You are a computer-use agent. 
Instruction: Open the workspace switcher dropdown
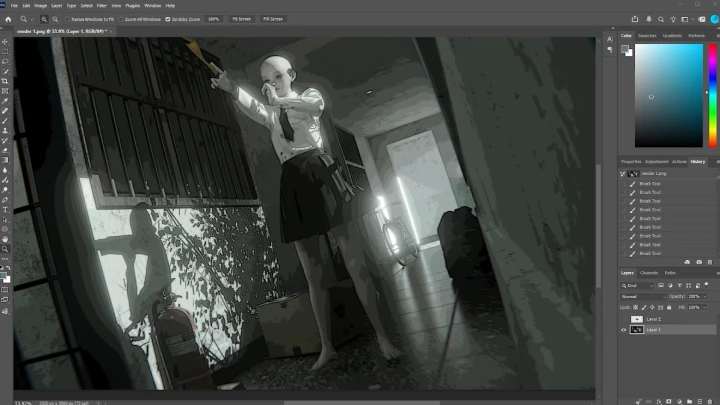click(x=686, y=19)
